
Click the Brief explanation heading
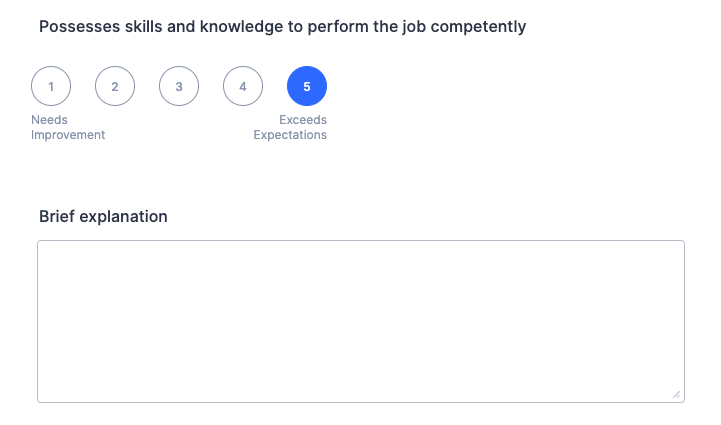[103, 216]
